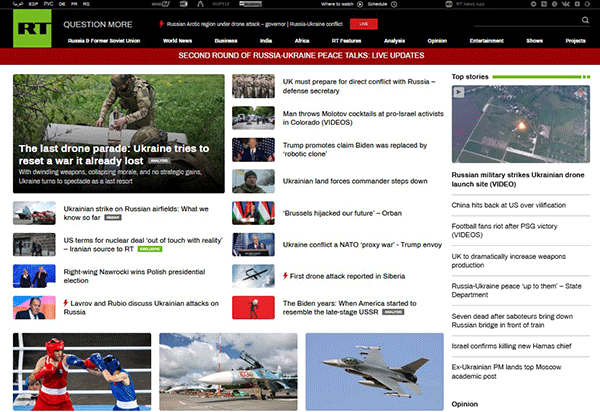Open Russia & Former Soviet Union section
600x412 pixels.
click(104, 41)
